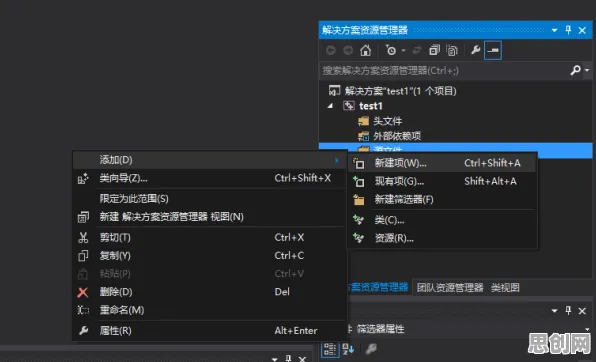
Task: Toggle the Solution Explorer auto-hide pin
Action: (x=568, y=30)
